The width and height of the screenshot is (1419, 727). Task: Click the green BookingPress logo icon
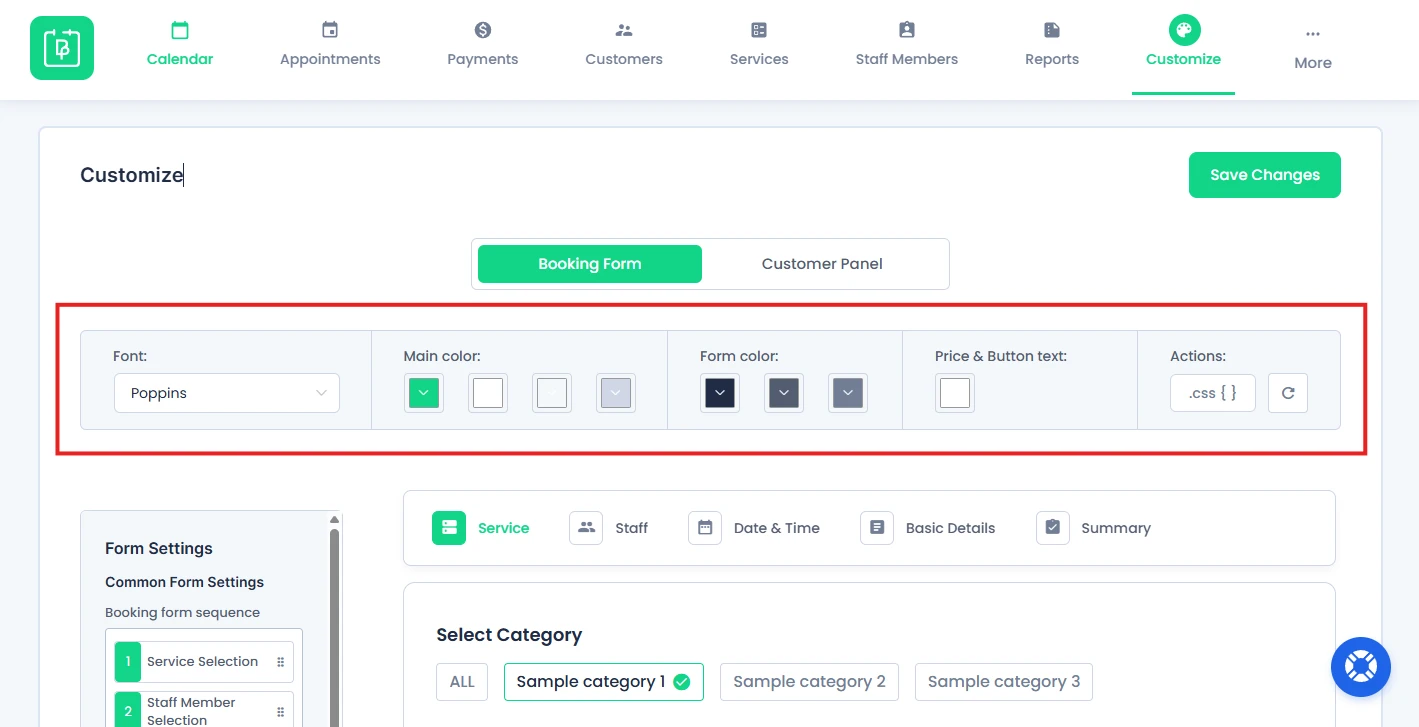click(x=62, y=48)
